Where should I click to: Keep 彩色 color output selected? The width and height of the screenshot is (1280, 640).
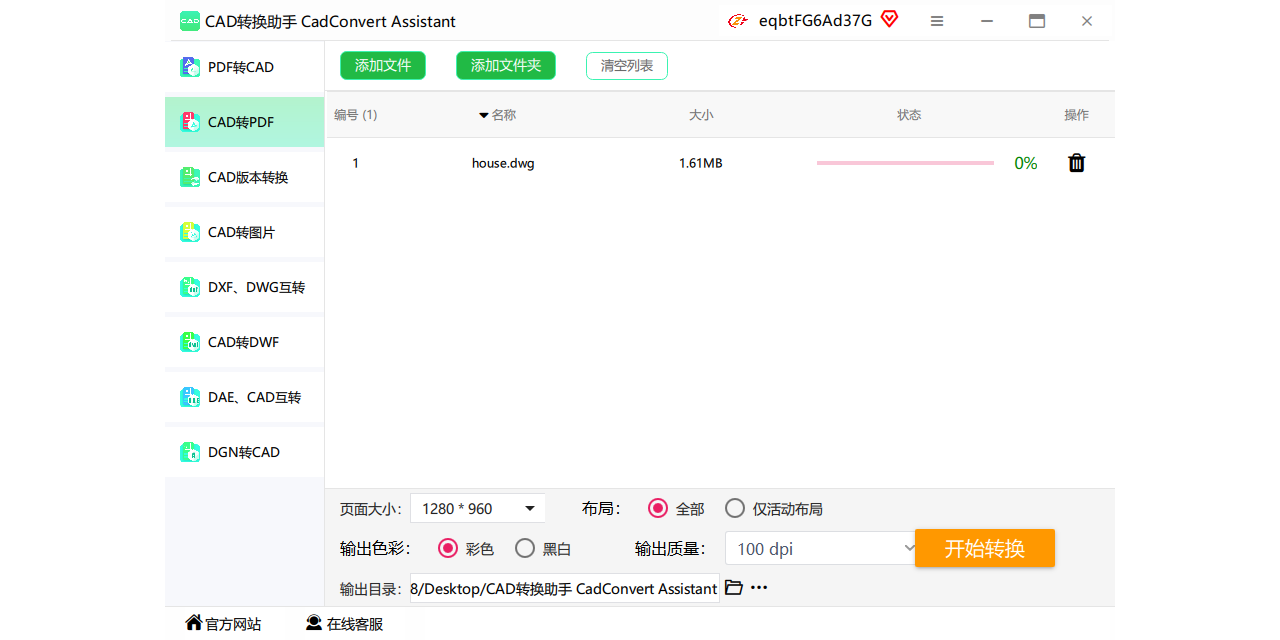click(448, 548)
